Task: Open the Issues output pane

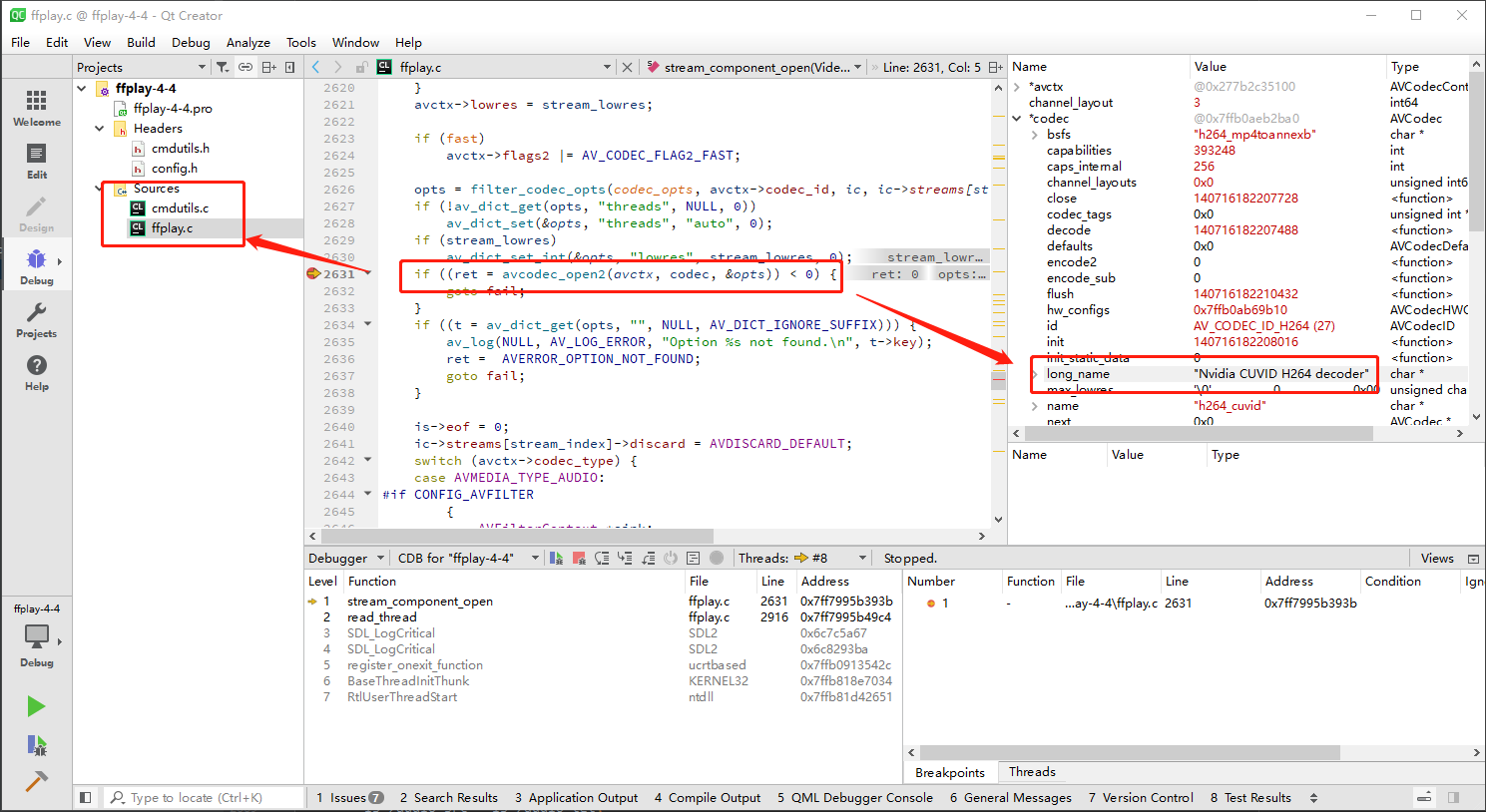Action: tap(349, 797)
